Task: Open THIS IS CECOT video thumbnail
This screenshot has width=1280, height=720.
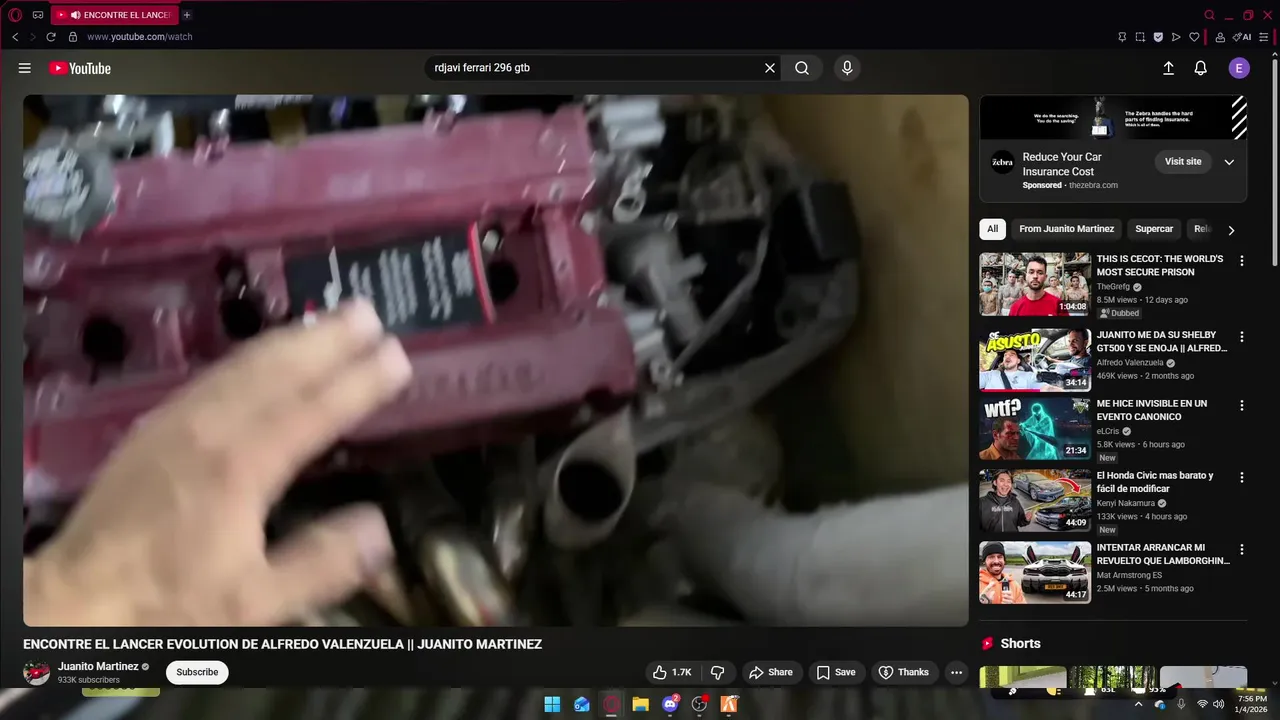Action: point(1035,284)
